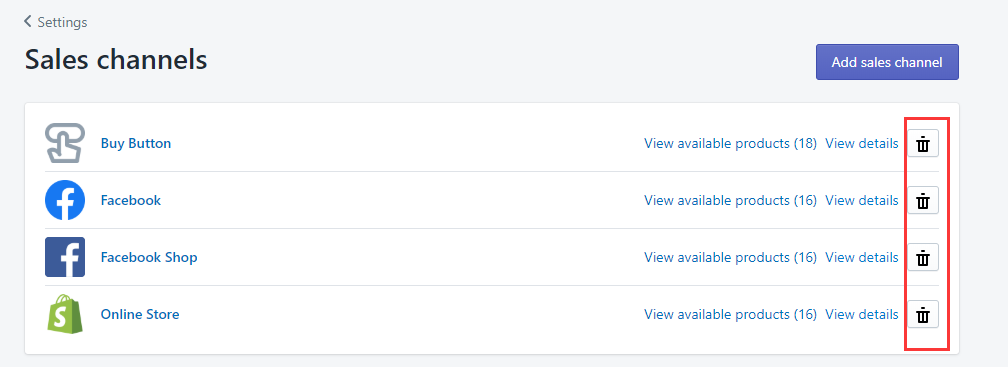
Task: Open the Online Store name link
Action: click(x=140, y=314)
